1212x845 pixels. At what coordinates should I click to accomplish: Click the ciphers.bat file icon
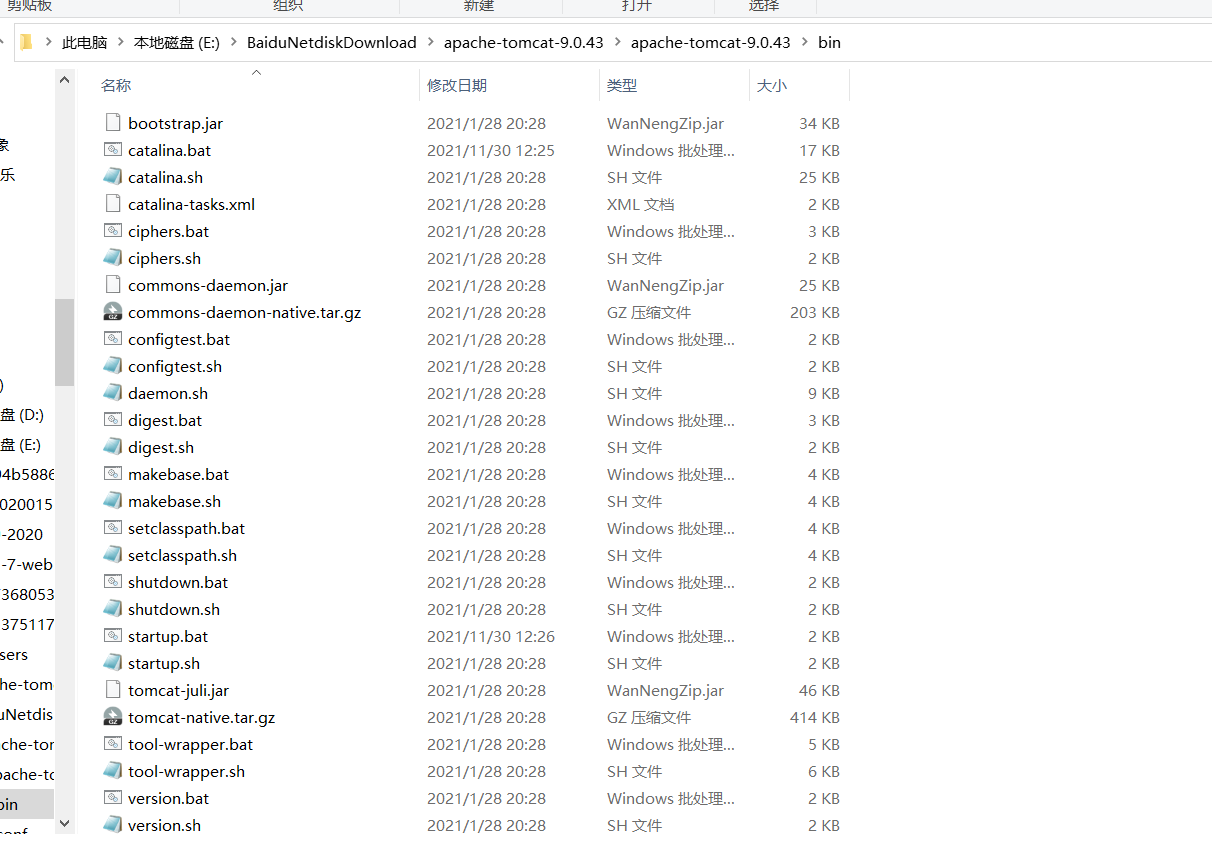point(113,231)
